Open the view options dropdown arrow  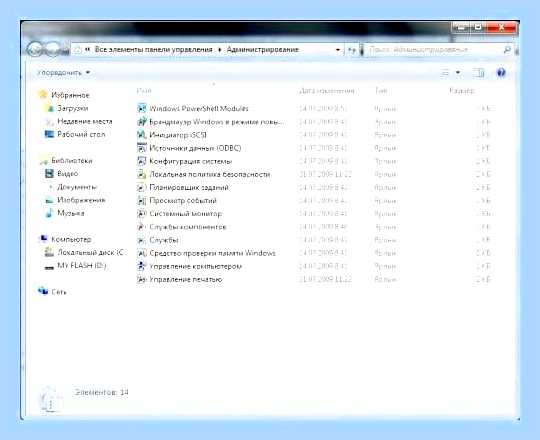click(458, 73)
